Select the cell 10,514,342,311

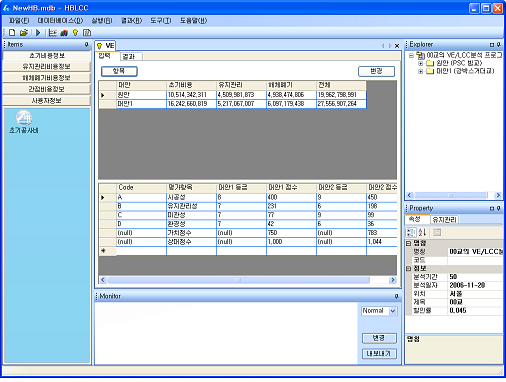point(191,95)
